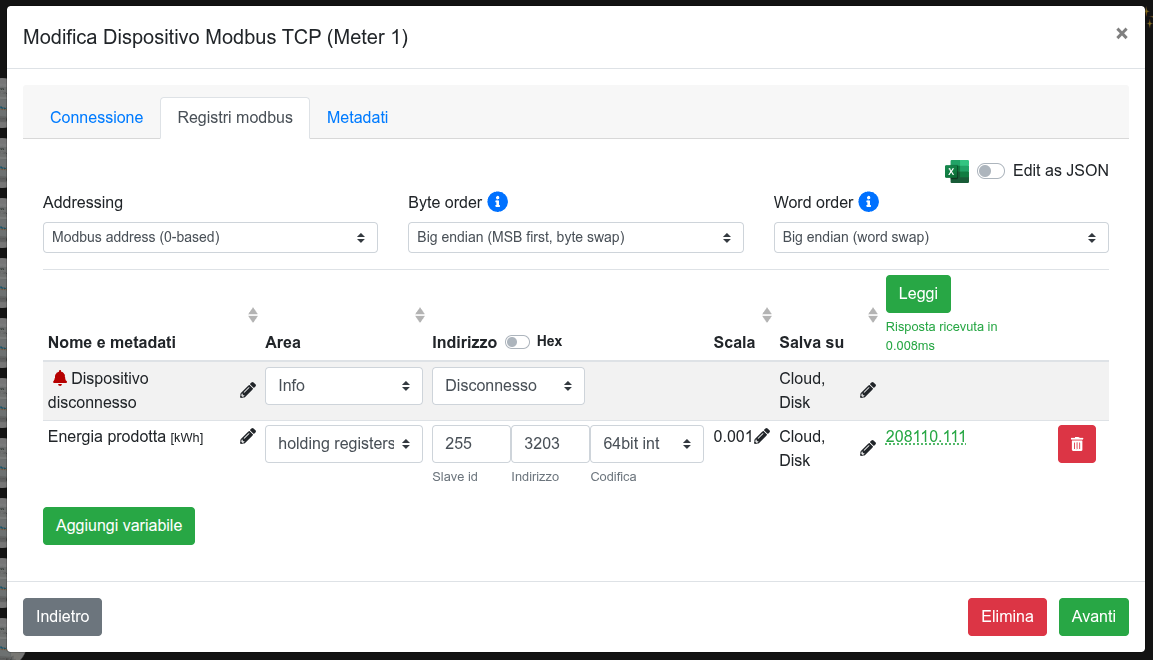Image resolution: width=1153 pixels, height=660 pixels.
Task: Open the holding registers area dropdown
Action: tap(343, 444)
